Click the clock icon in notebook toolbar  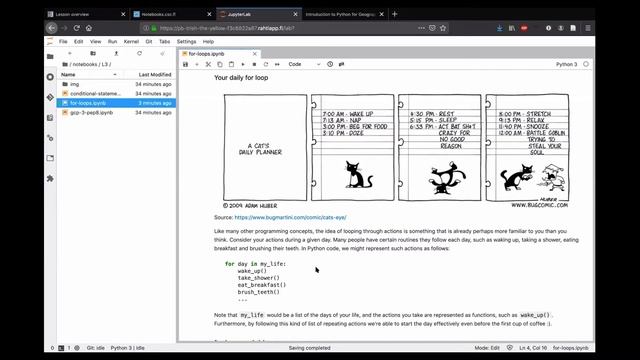[330, 64]
